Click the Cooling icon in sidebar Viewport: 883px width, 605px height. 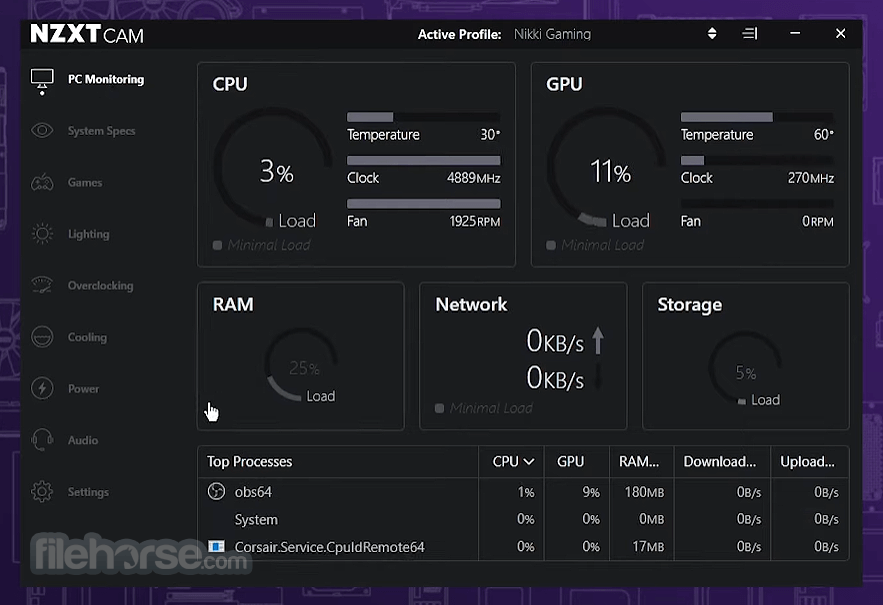point(42,337)
